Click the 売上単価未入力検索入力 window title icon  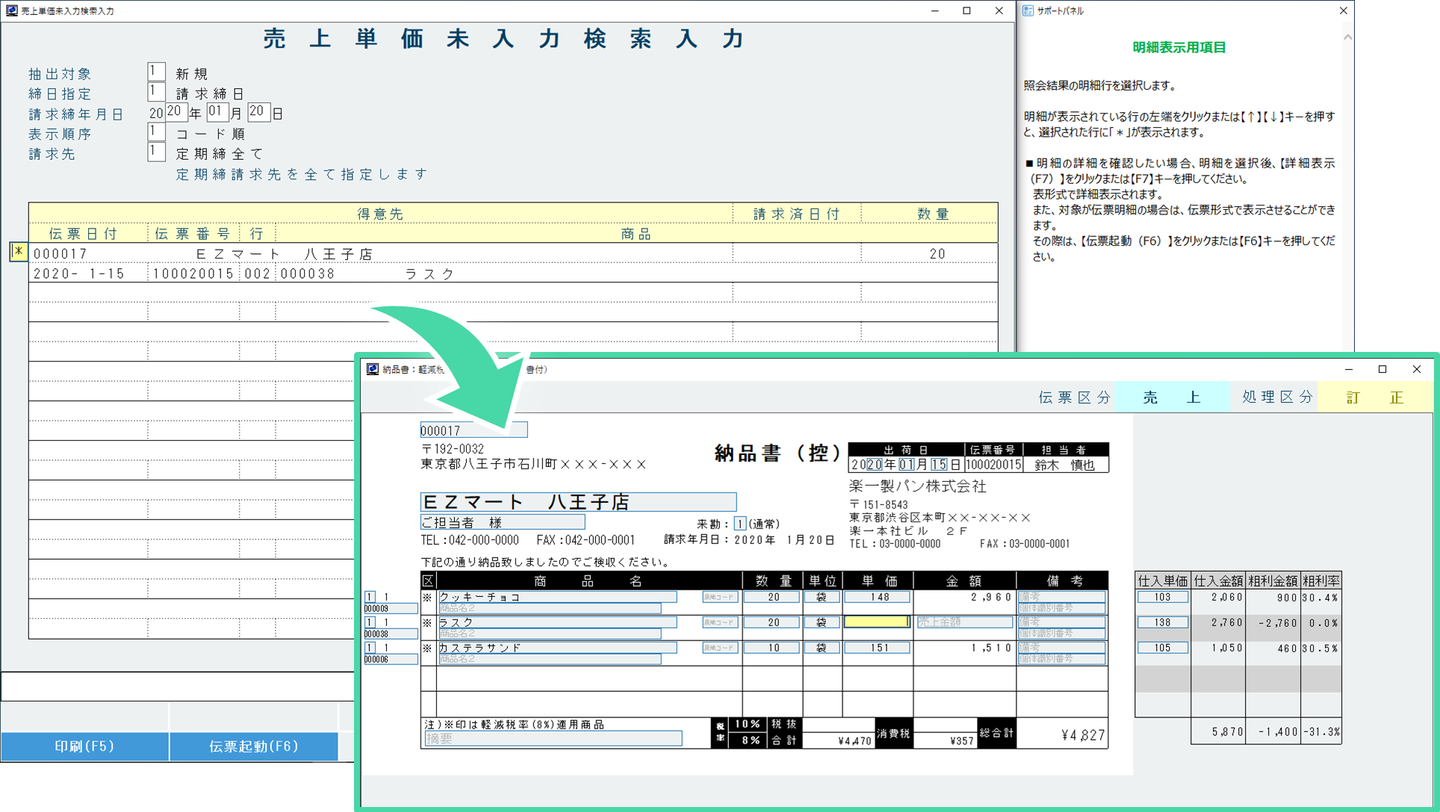click(11, 11)
